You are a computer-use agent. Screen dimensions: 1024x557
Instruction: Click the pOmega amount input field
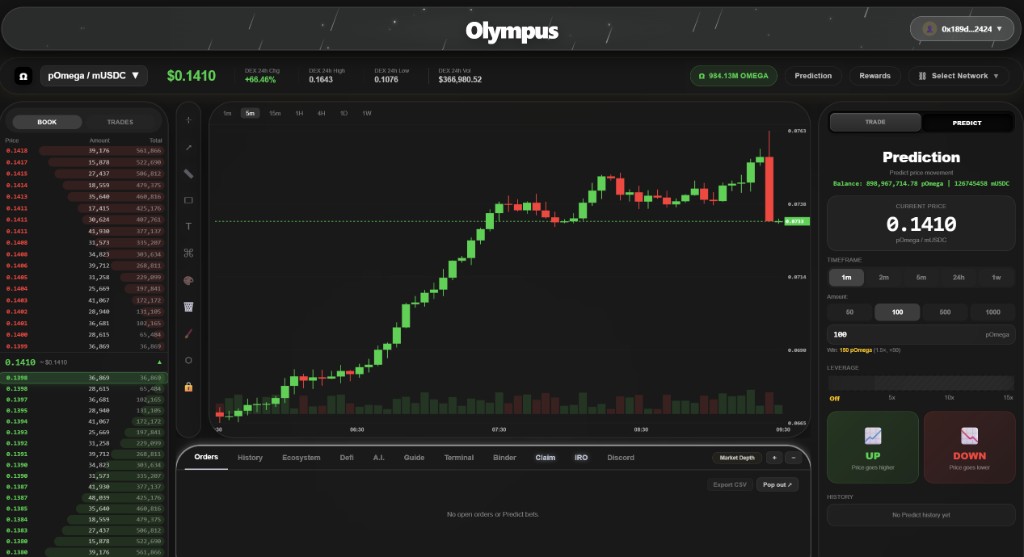coord(921,334)
